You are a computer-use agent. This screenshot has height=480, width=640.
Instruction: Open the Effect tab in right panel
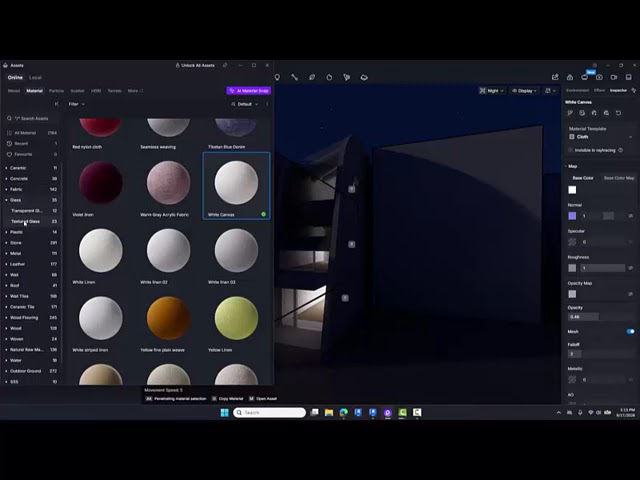click(x=599, y=90)
